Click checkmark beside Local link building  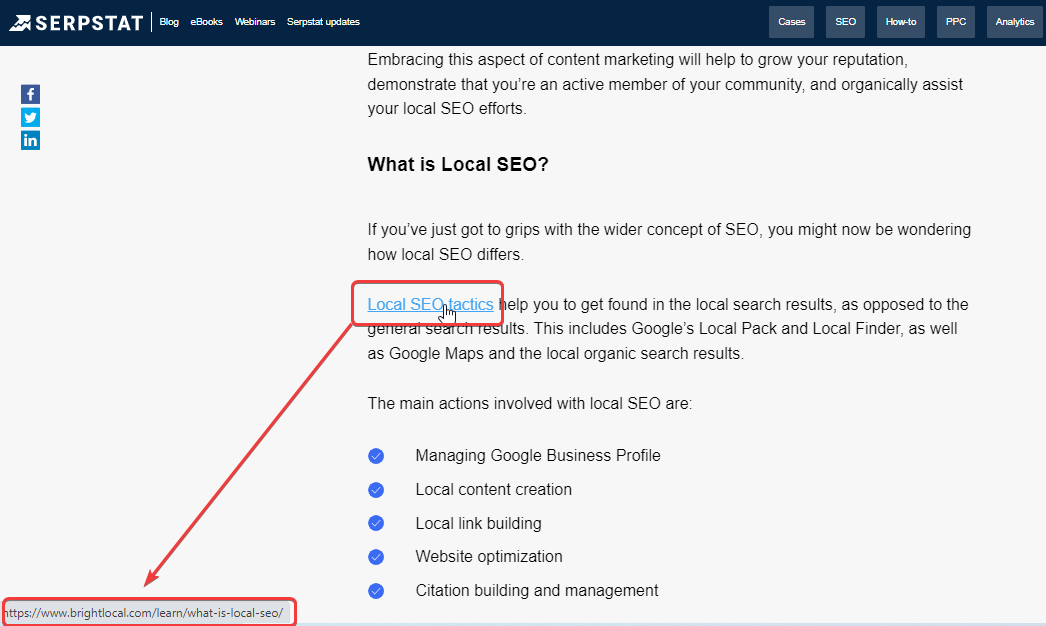(x=376, y=523)
